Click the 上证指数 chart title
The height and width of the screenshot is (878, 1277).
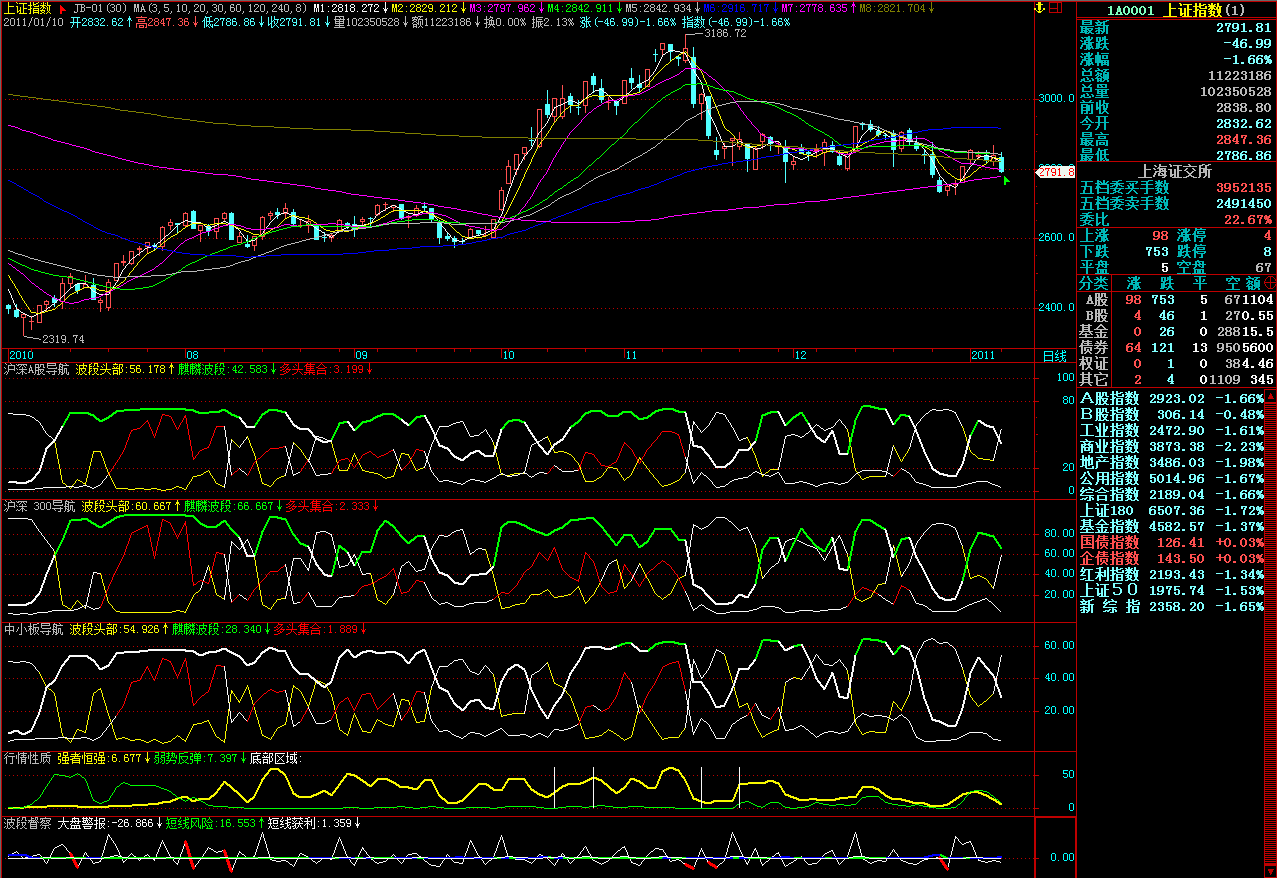click(28, 8)
